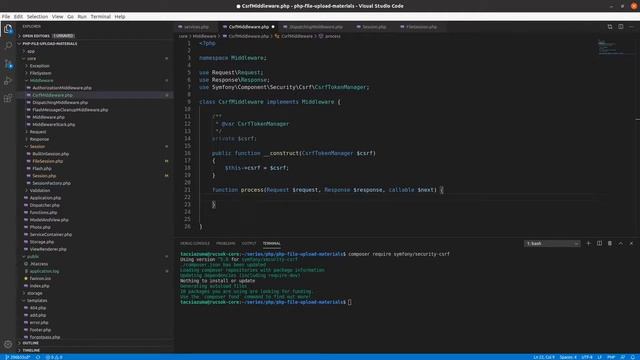Open SessionFactory.php in the explorer
The height and width of the screenshot is (360, 640).
[x=51, y=183]
